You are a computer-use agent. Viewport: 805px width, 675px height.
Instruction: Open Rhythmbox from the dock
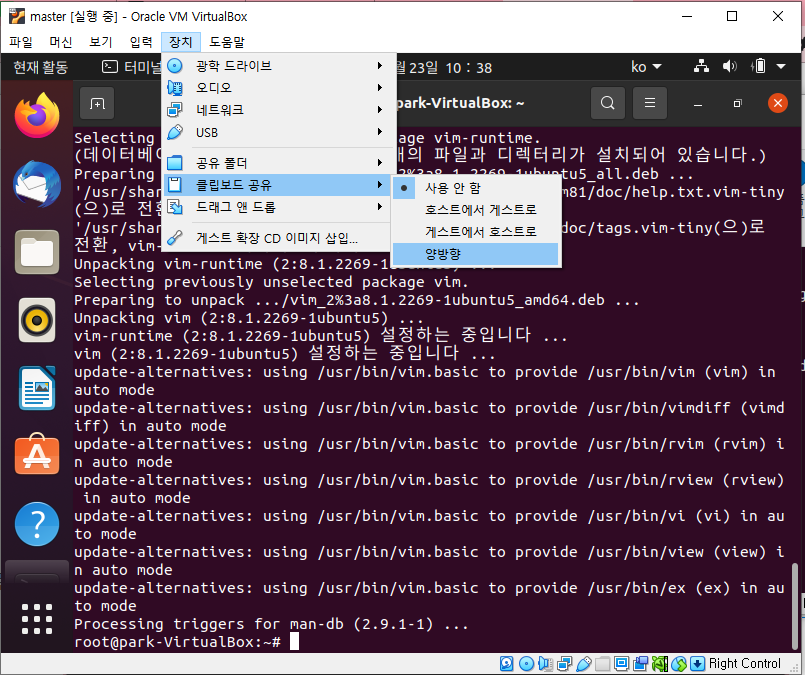[37, 320]
